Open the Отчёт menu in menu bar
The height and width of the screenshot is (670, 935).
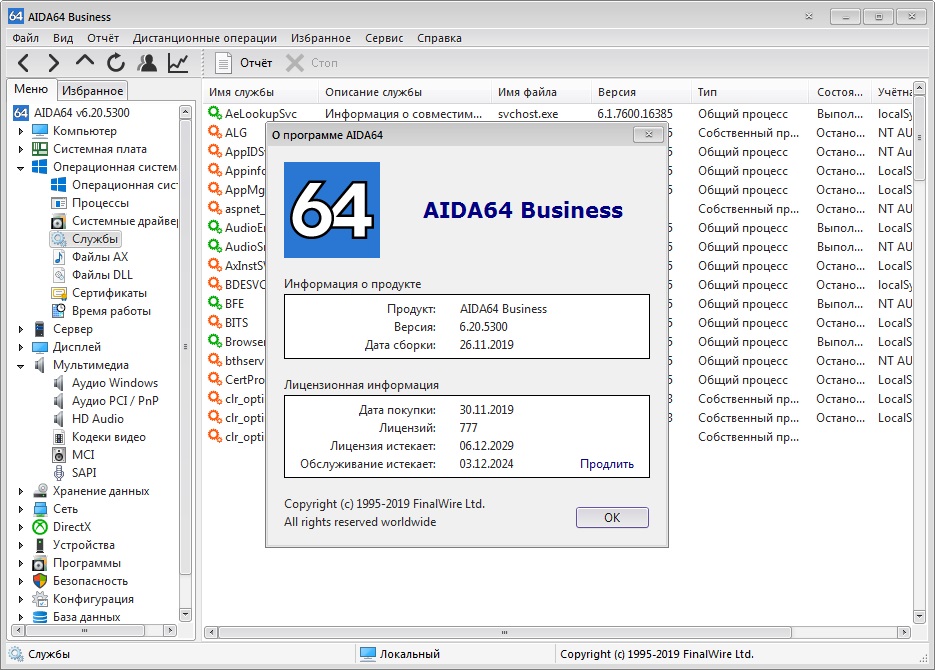(x=103, y=38)
